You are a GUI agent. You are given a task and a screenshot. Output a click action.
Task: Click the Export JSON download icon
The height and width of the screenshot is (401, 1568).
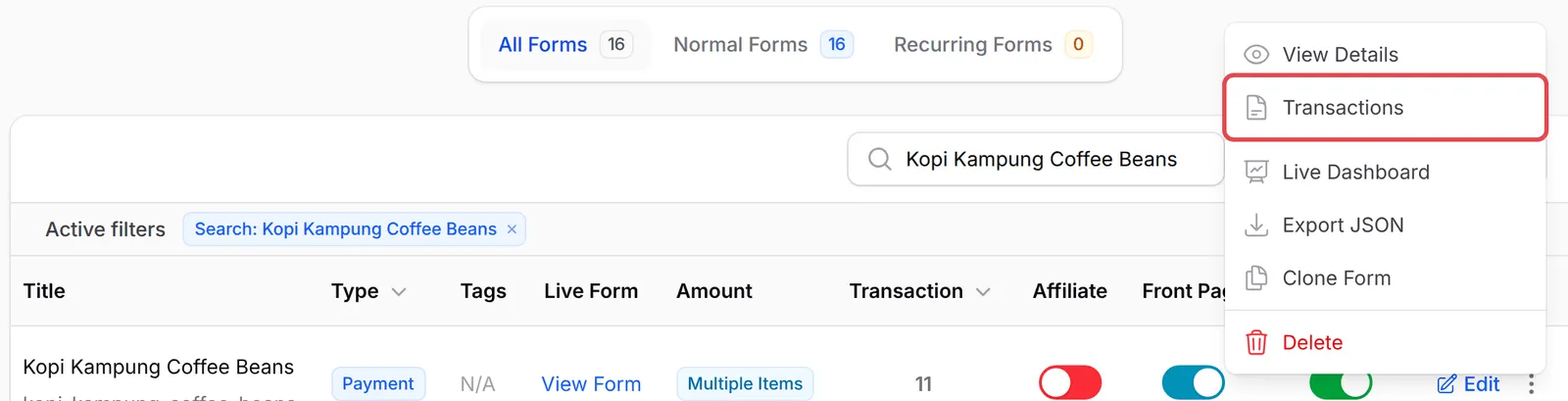click(x=1256, y=226)
